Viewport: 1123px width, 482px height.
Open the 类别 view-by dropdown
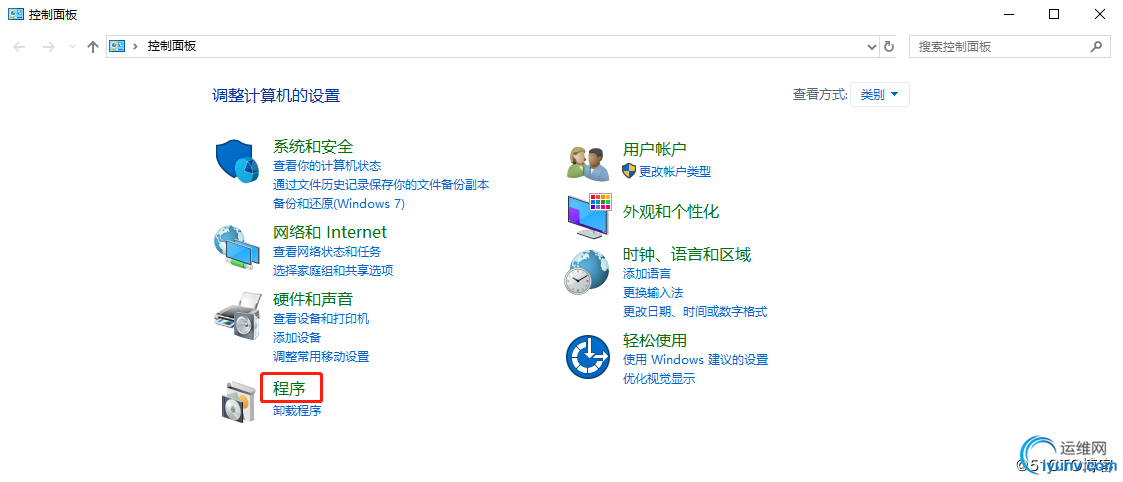879,95
